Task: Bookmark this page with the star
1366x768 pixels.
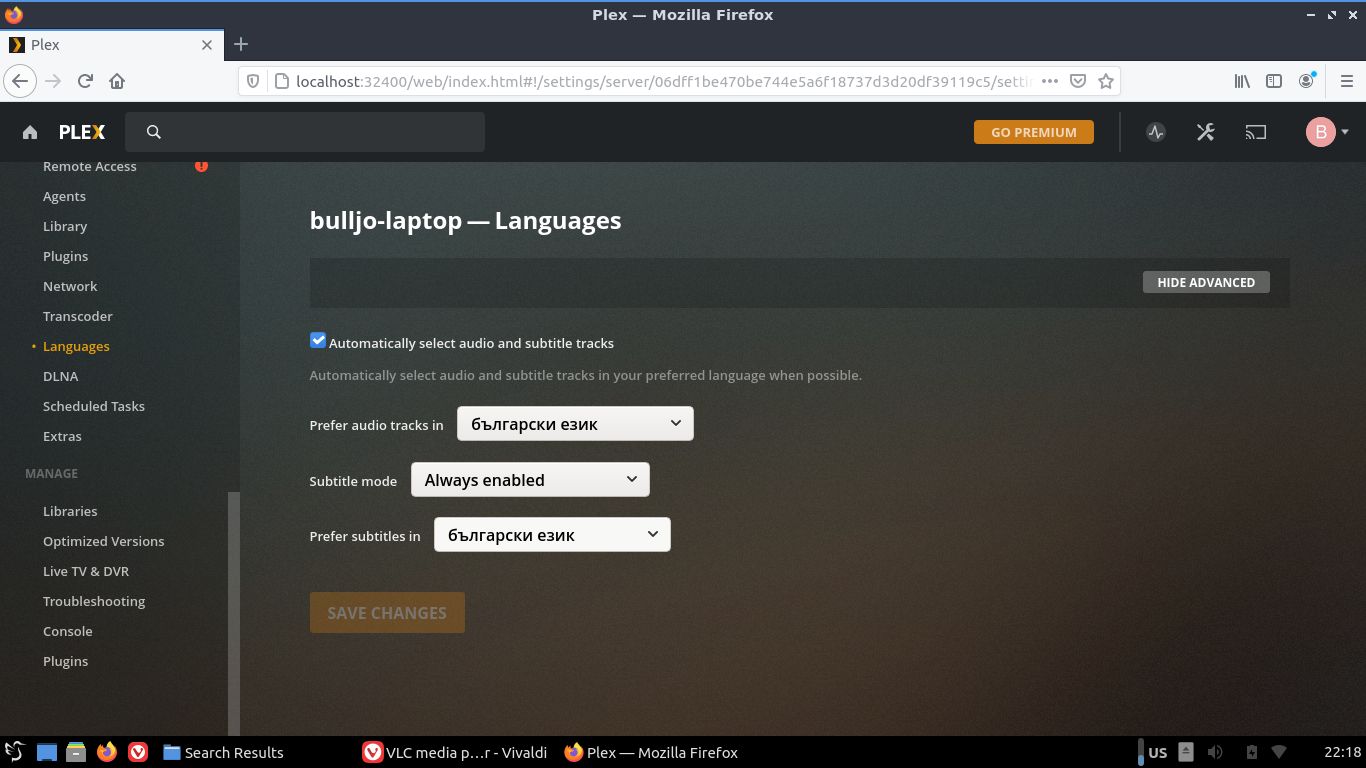Action: [1106, 81]
